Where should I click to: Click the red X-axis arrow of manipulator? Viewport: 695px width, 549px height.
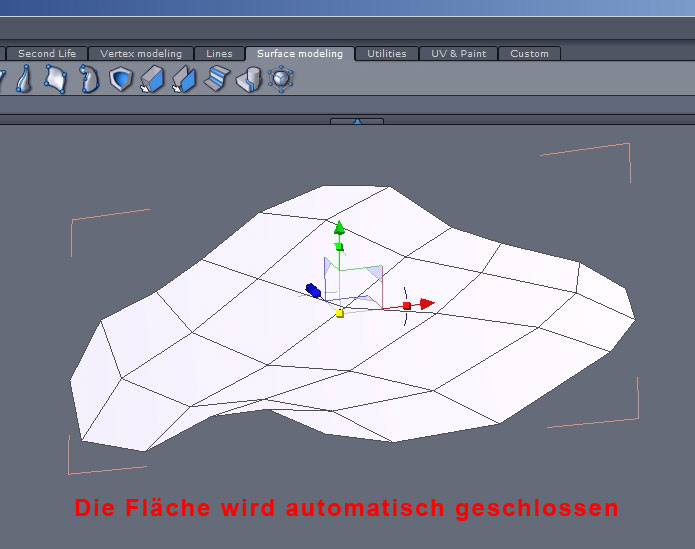[427, 304]
